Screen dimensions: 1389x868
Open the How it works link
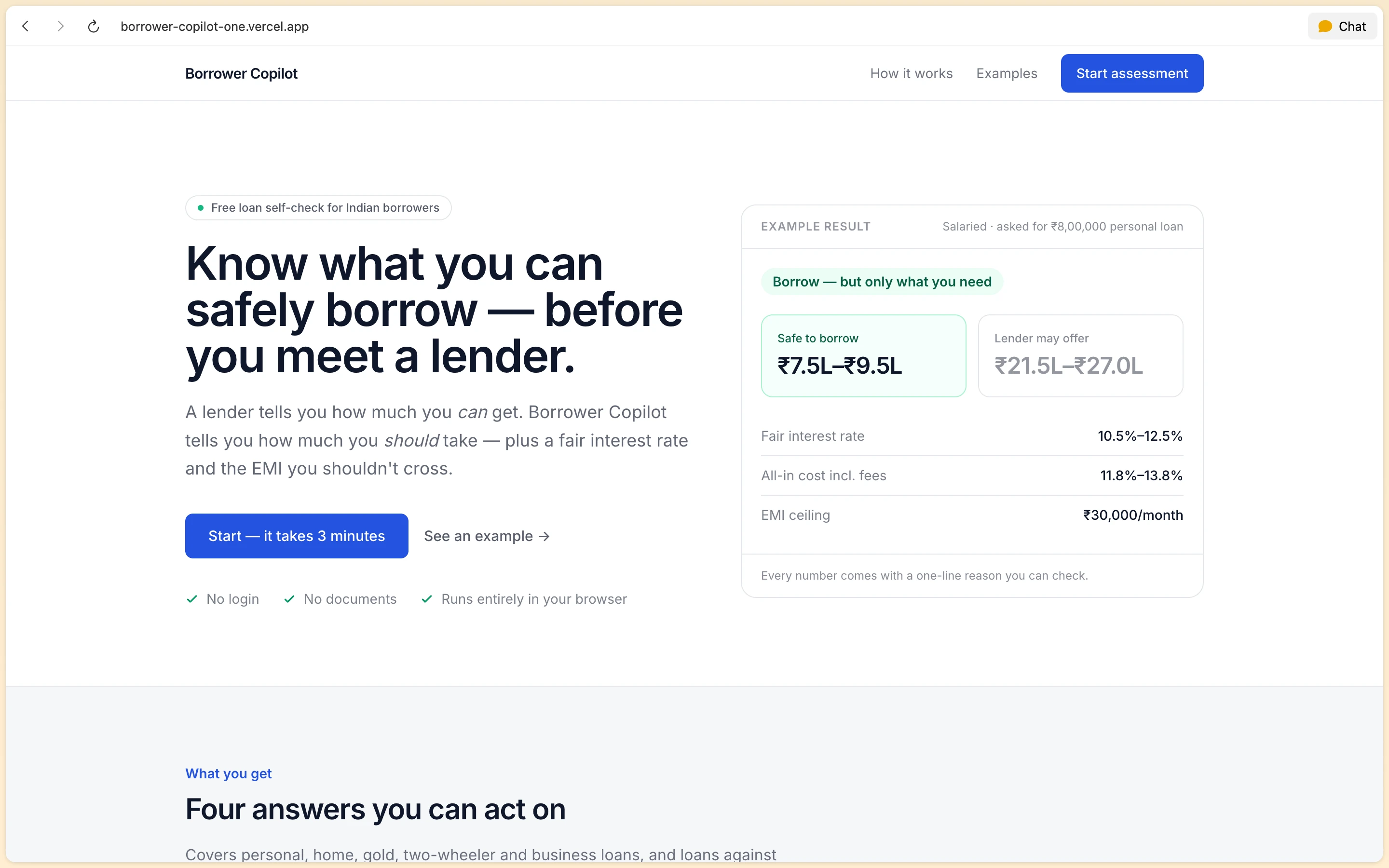pos(911,73)
